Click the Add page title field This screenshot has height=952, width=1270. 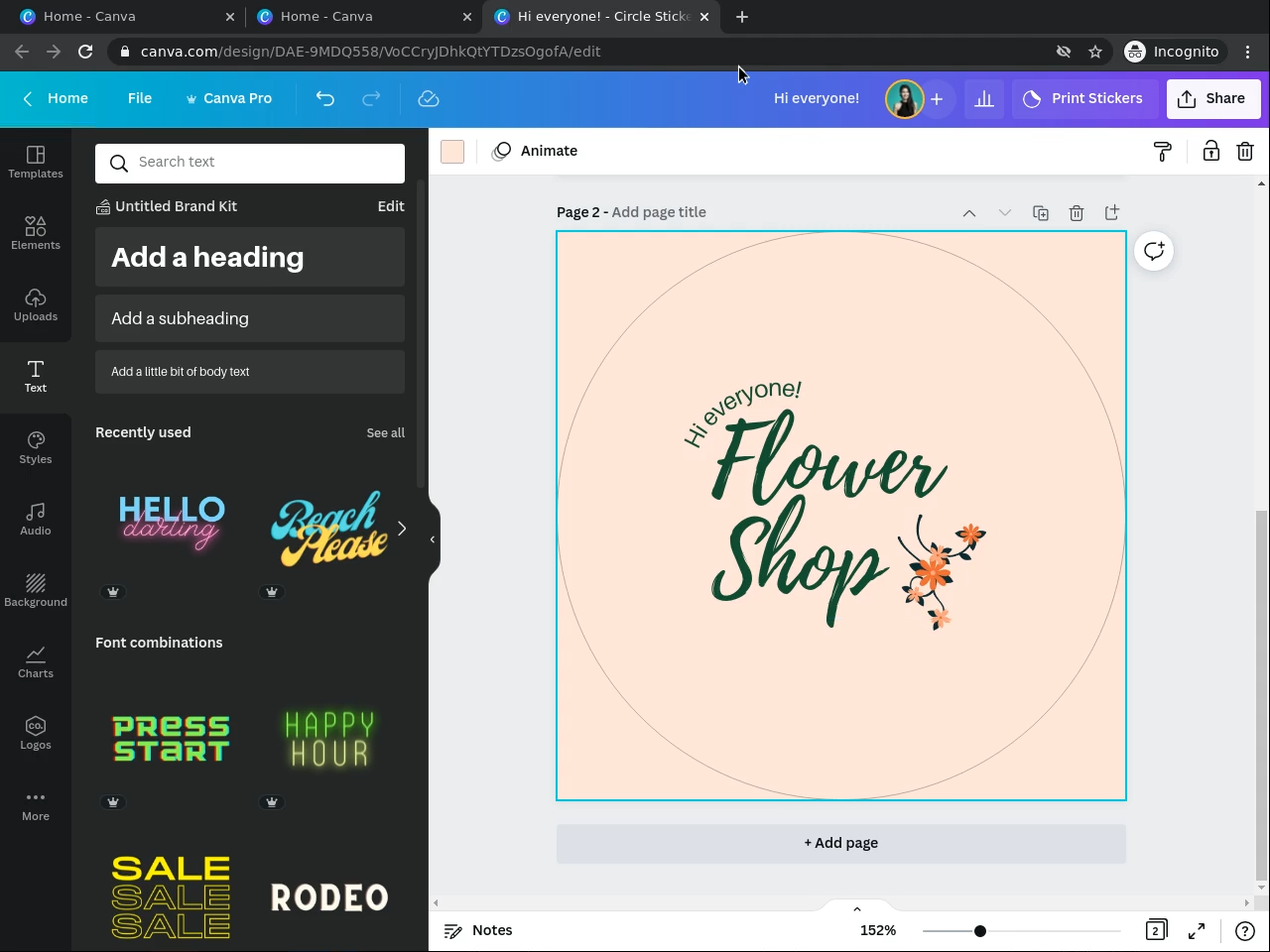pos(659,212)
